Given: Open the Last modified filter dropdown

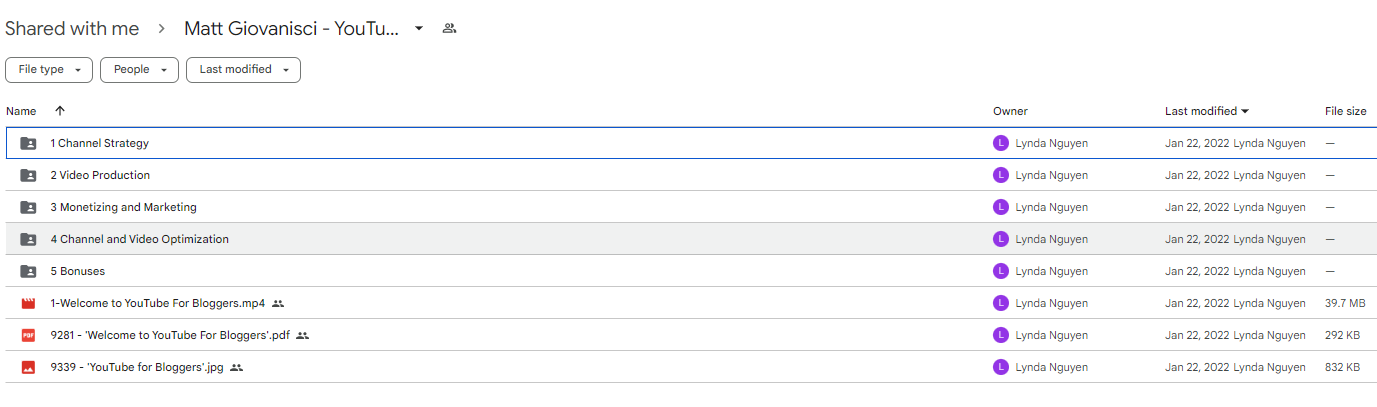Looking at the screenshot, I should (x=244, y=70).
